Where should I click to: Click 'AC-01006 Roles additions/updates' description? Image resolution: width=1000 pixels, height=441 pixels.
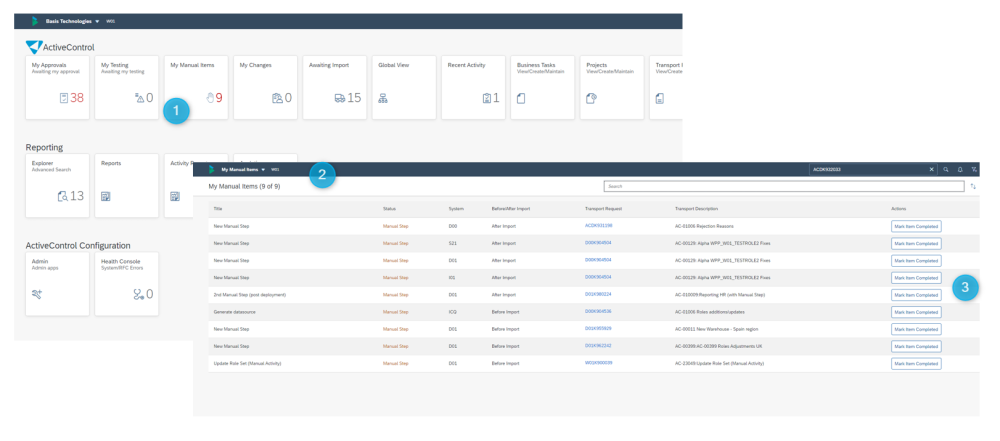(709, 312)
